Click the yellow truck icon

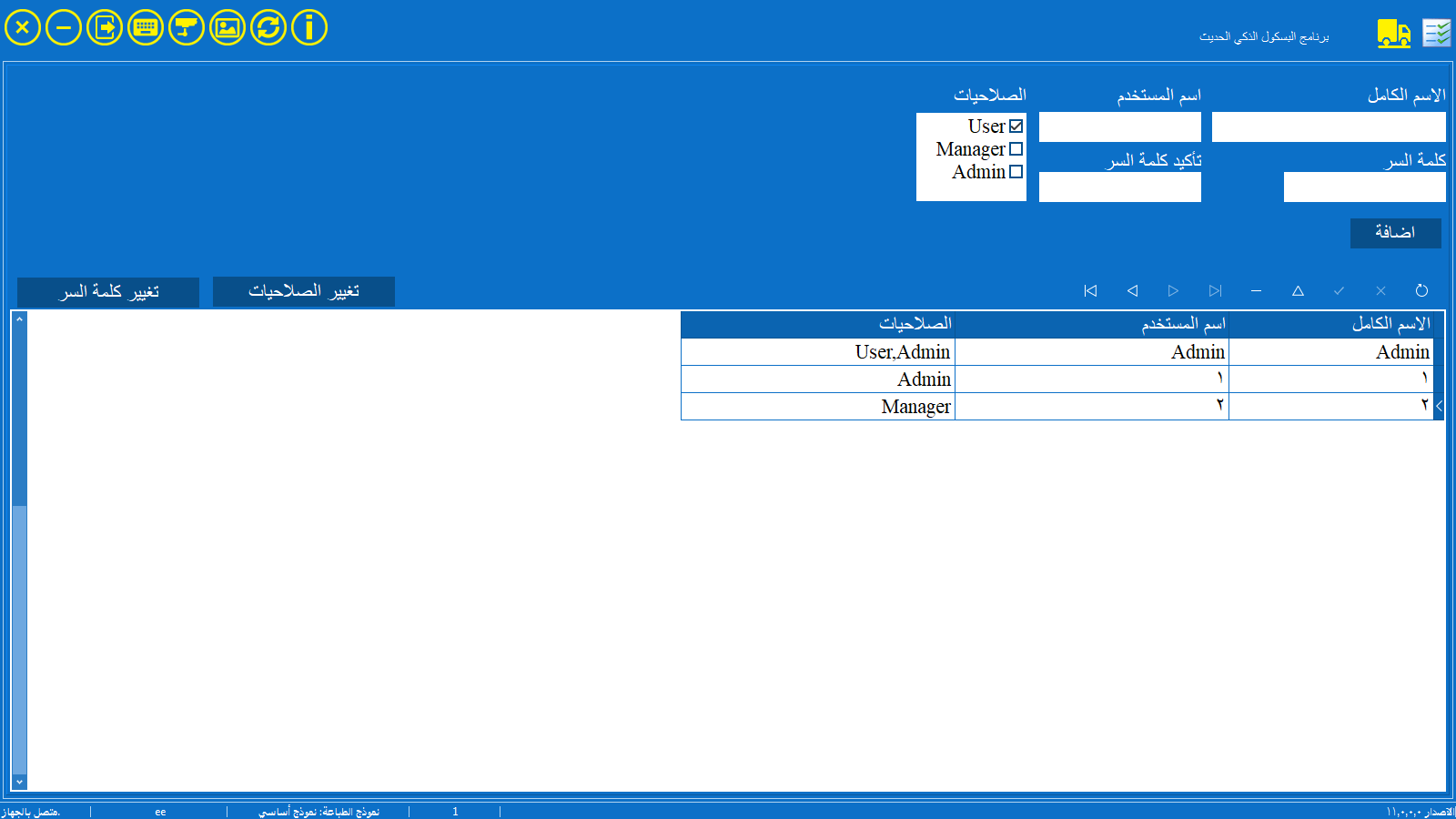click(1393, 34)
